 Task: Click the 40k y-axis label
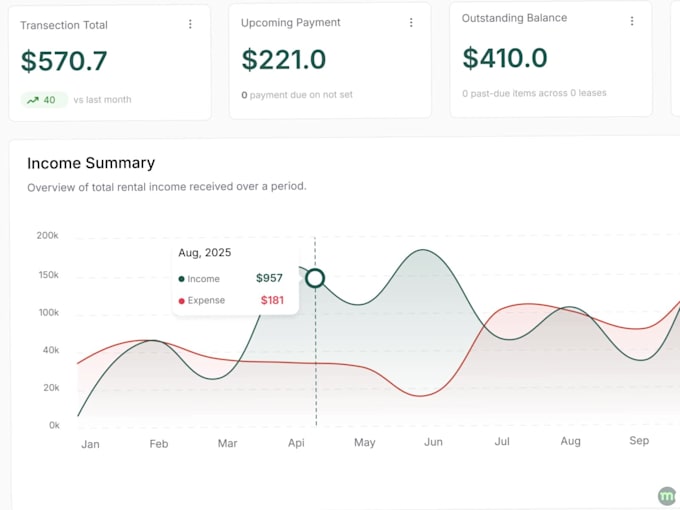(51, 350)
